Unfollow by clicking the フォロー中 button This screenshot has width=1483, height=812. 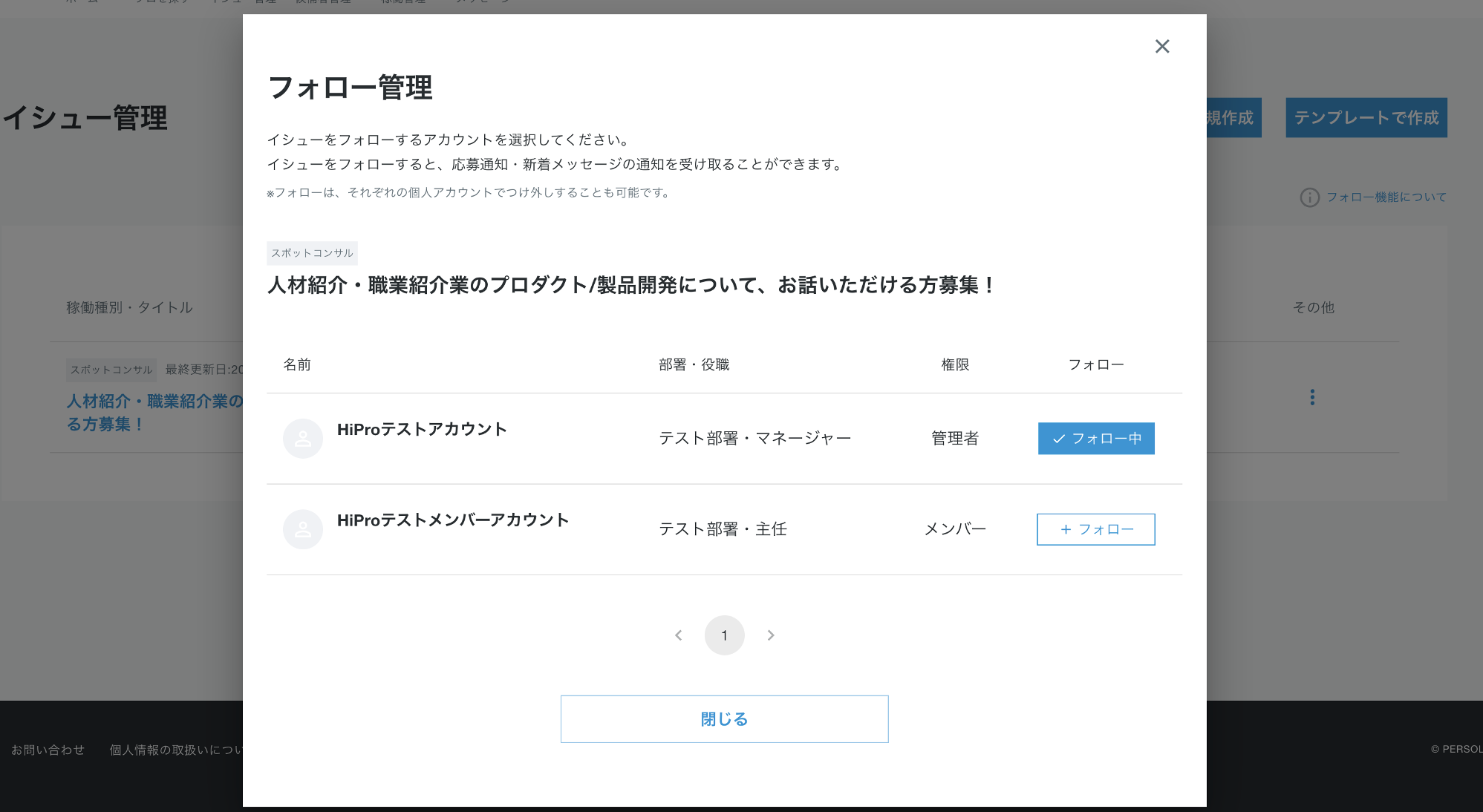click(x=1095, y=439)
